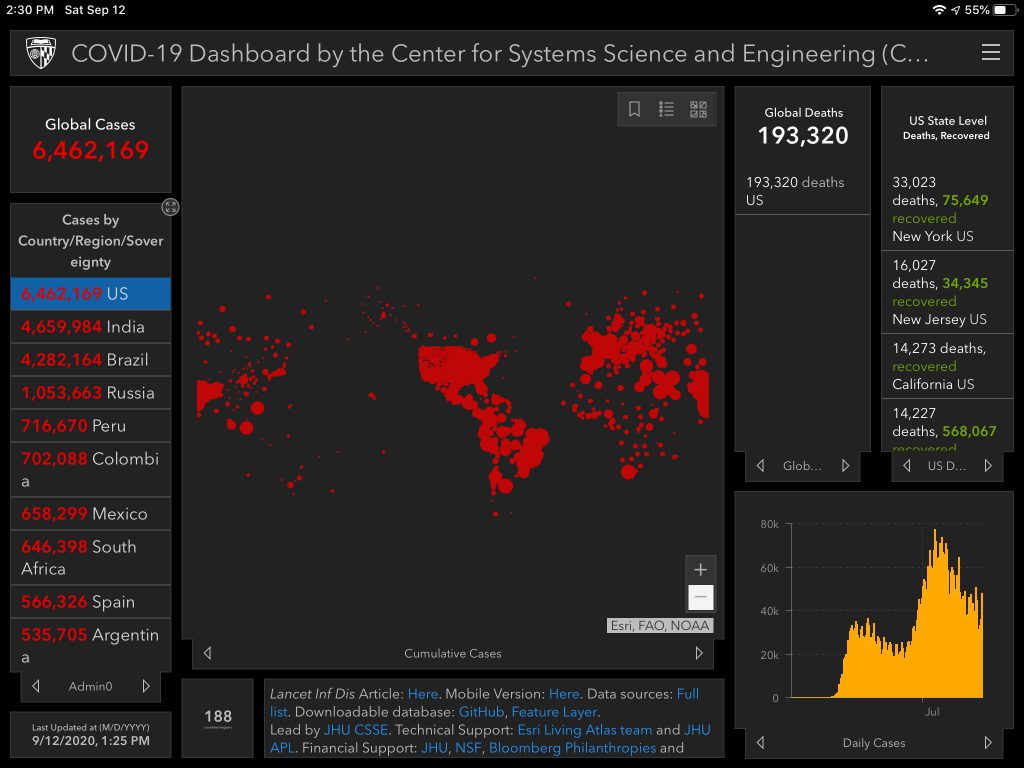
Task: Go to next Admin0 list view
Action: (x=146, y=686)
